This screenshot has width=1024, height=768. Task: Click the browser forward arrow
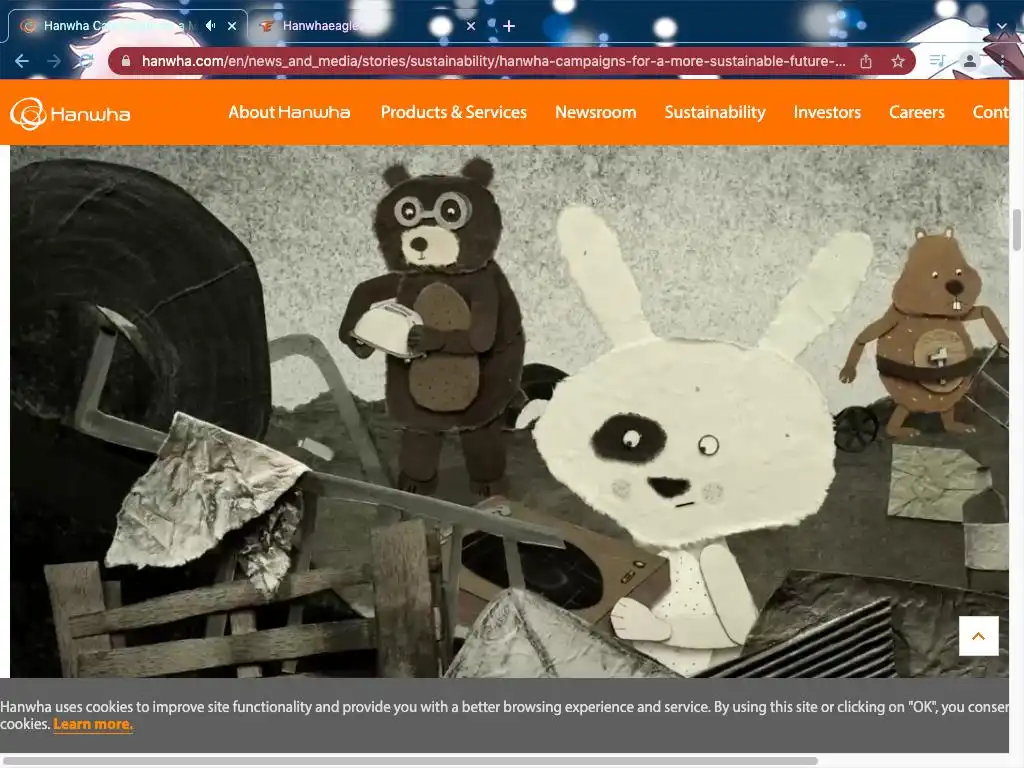54,61
